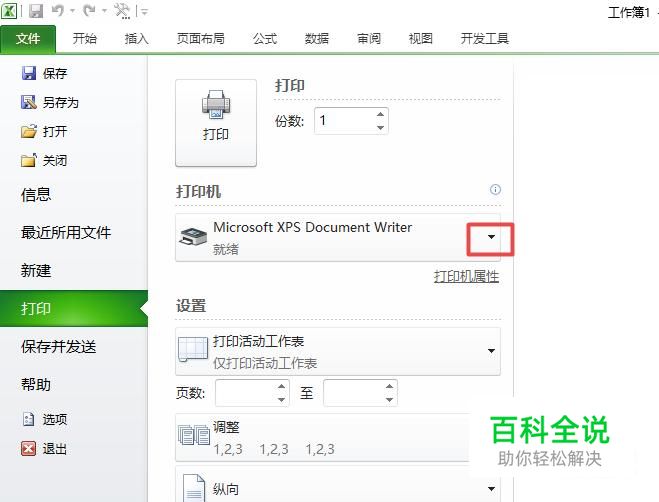
Task: Increase the number of copies with up arrow
Action: pos(380,114)
